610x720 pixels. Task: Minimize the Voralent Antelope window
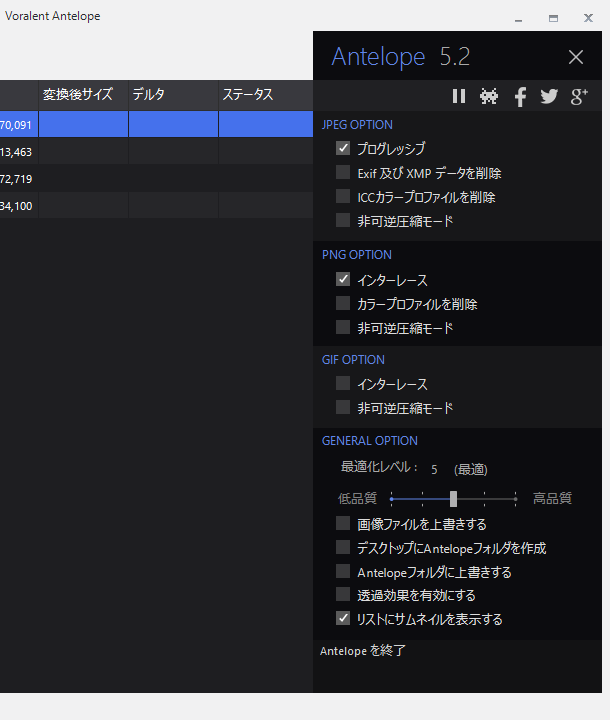519,18
